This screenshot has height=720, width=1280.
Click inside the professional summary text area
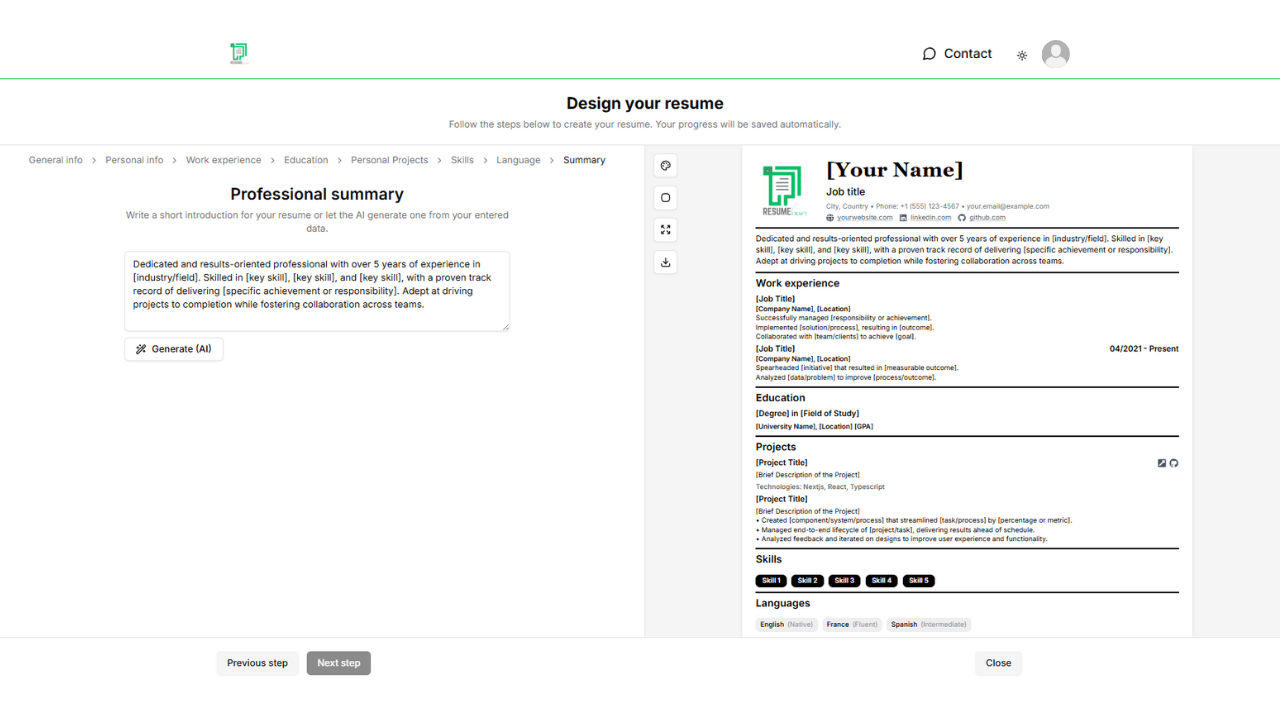coord(317,290)
